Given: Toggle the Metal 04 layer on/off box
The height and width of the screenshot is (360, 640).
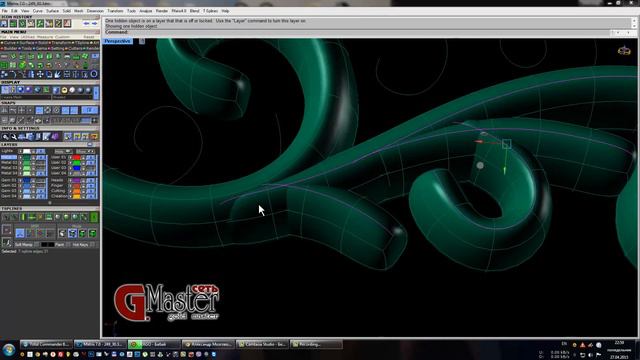Looking at the screenshot, I should tap(41, 173).
